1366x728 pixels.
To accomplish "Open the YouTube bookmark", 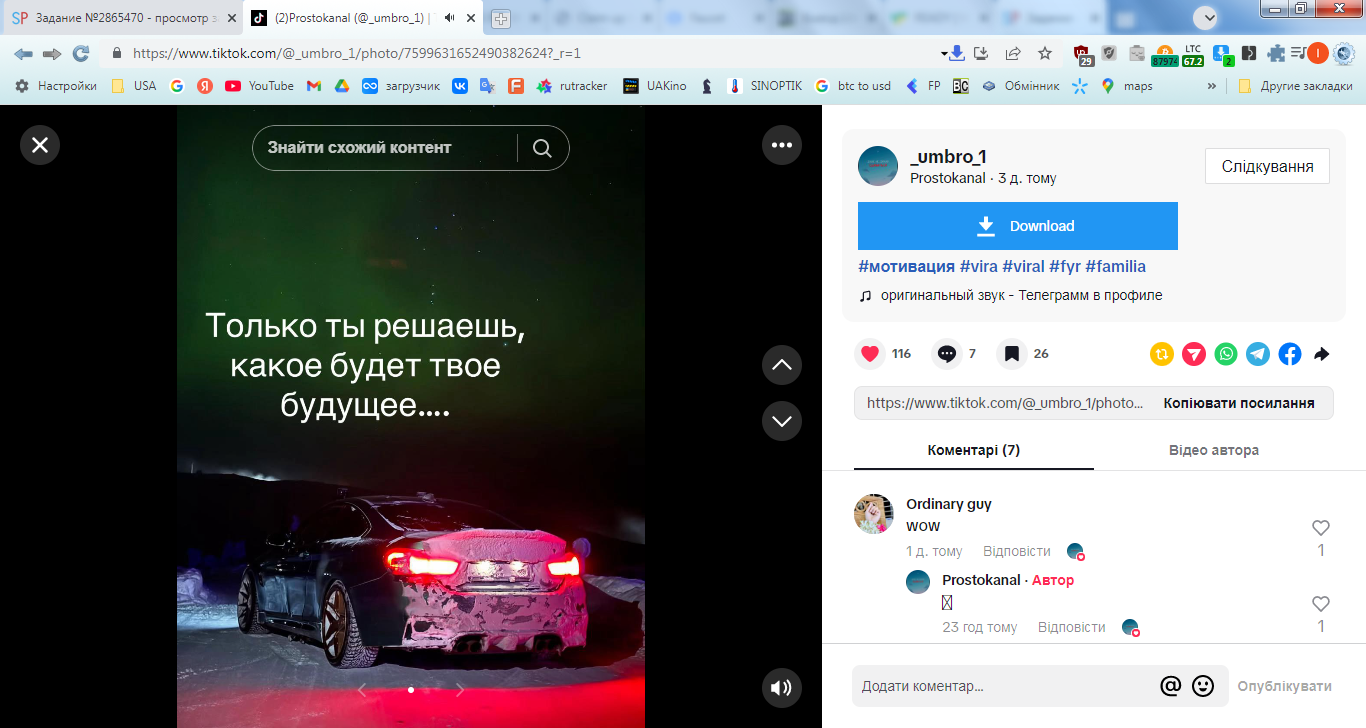I will tap(259, 86).
